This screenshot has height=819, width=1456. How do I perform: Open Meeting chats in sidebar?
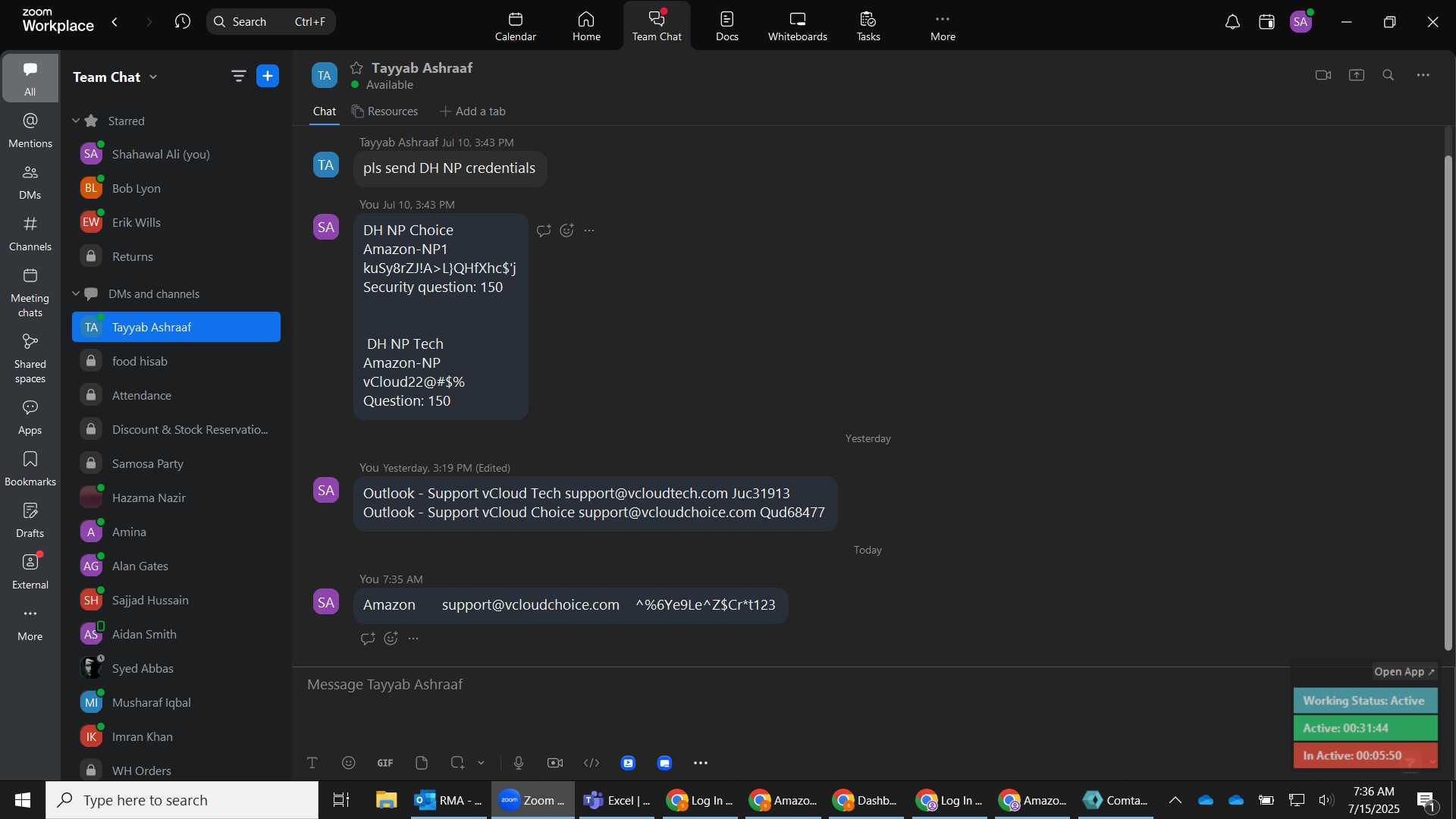click(x=30, y=293)
